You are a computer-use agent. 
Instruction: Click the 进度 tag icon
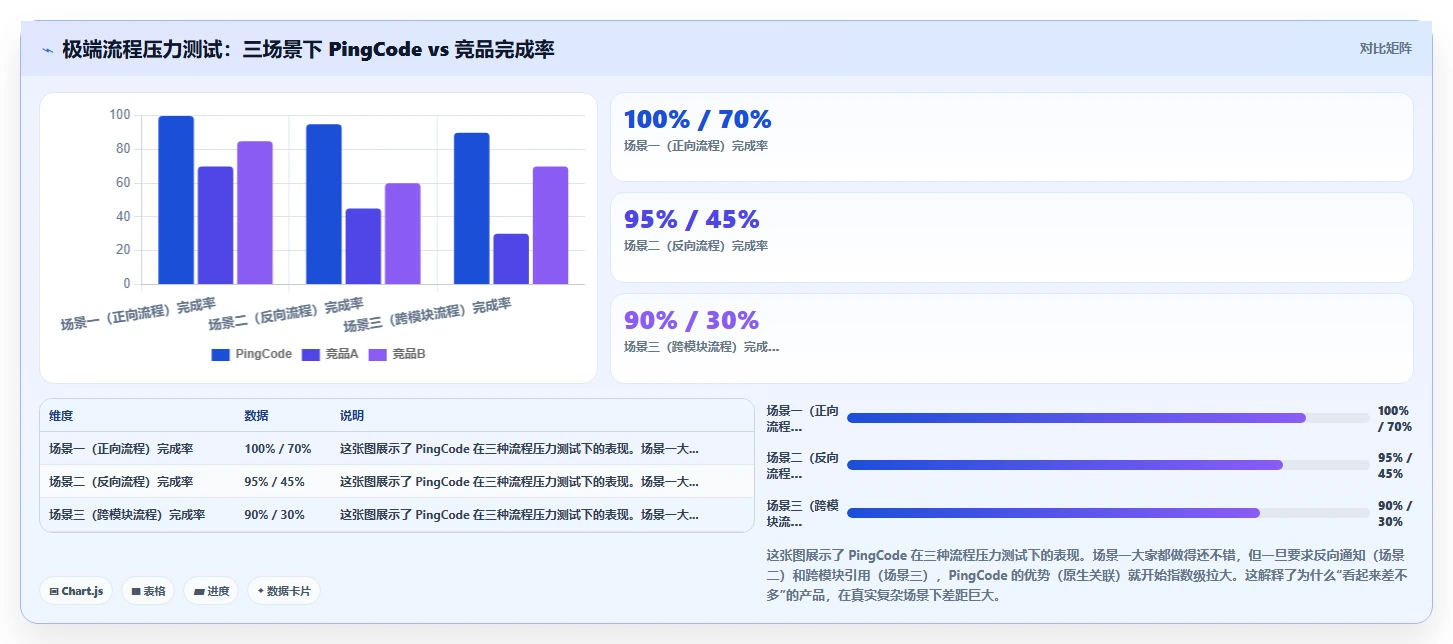tap(199, 591)
